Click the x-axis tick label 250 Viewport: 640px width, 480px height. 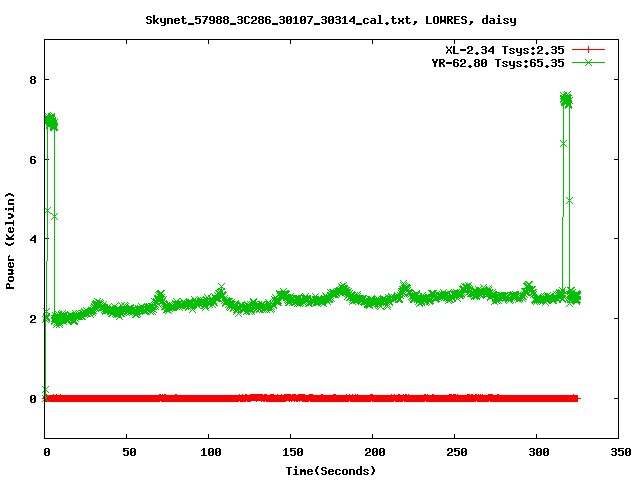pyautogui.click(x=457, y=452)
